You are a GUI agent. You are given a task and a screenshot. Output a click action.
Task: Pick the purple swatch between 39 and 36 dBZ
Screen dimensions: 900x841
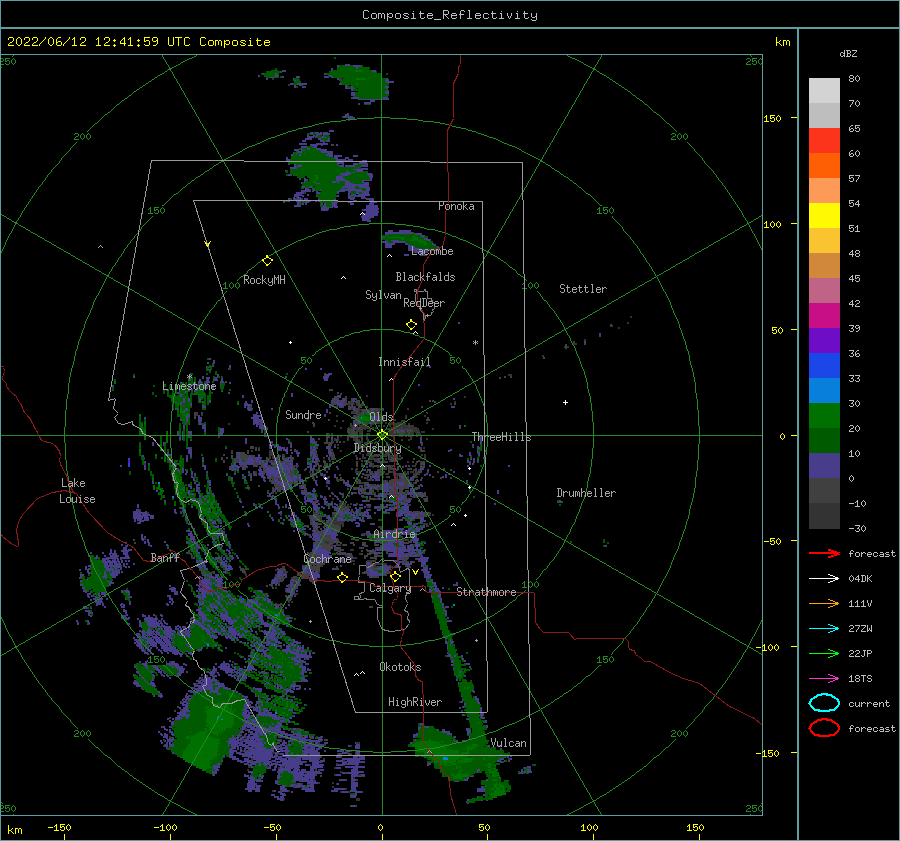[824, 341]
